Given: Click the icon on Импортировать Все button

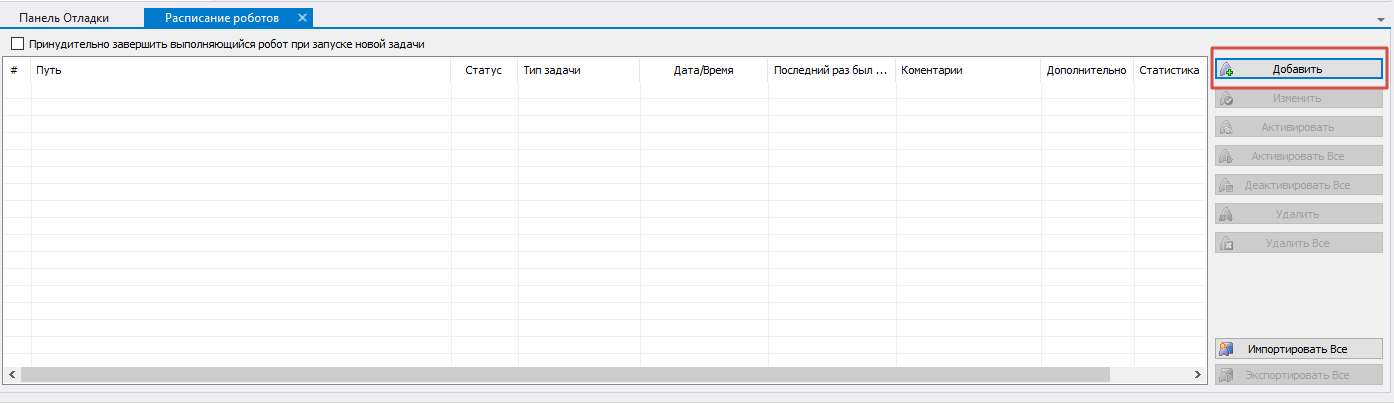Looking at the screenshot, I should coord(1226,349).
